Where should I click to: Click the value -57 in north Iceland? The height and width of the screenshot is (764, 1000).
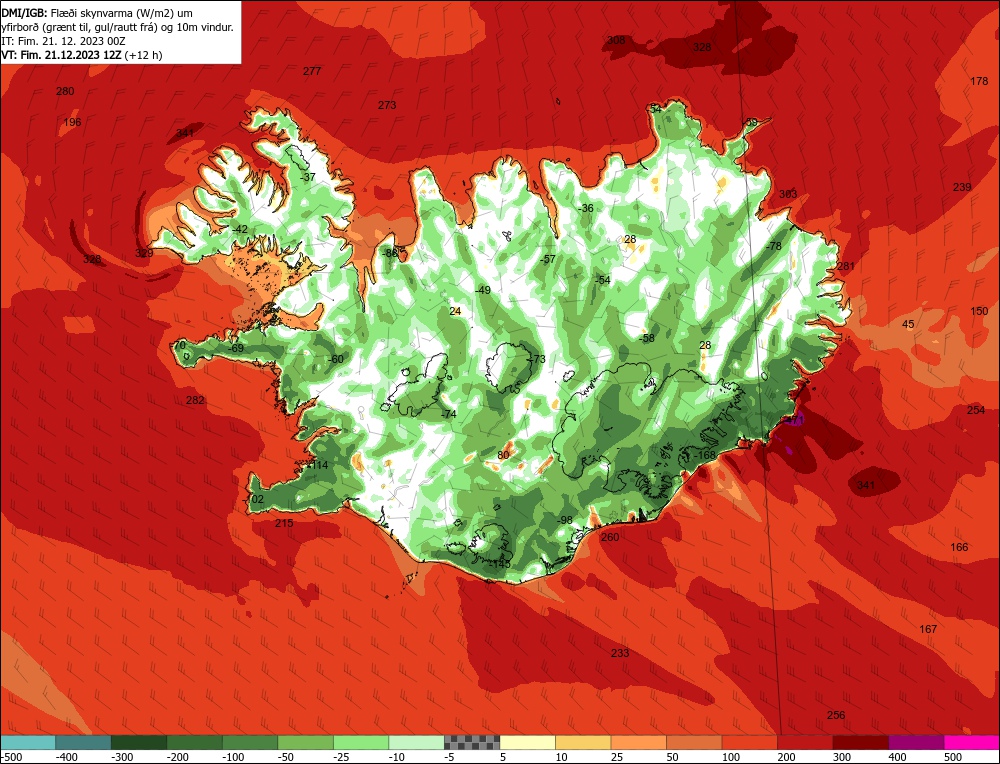pos(548,259)
